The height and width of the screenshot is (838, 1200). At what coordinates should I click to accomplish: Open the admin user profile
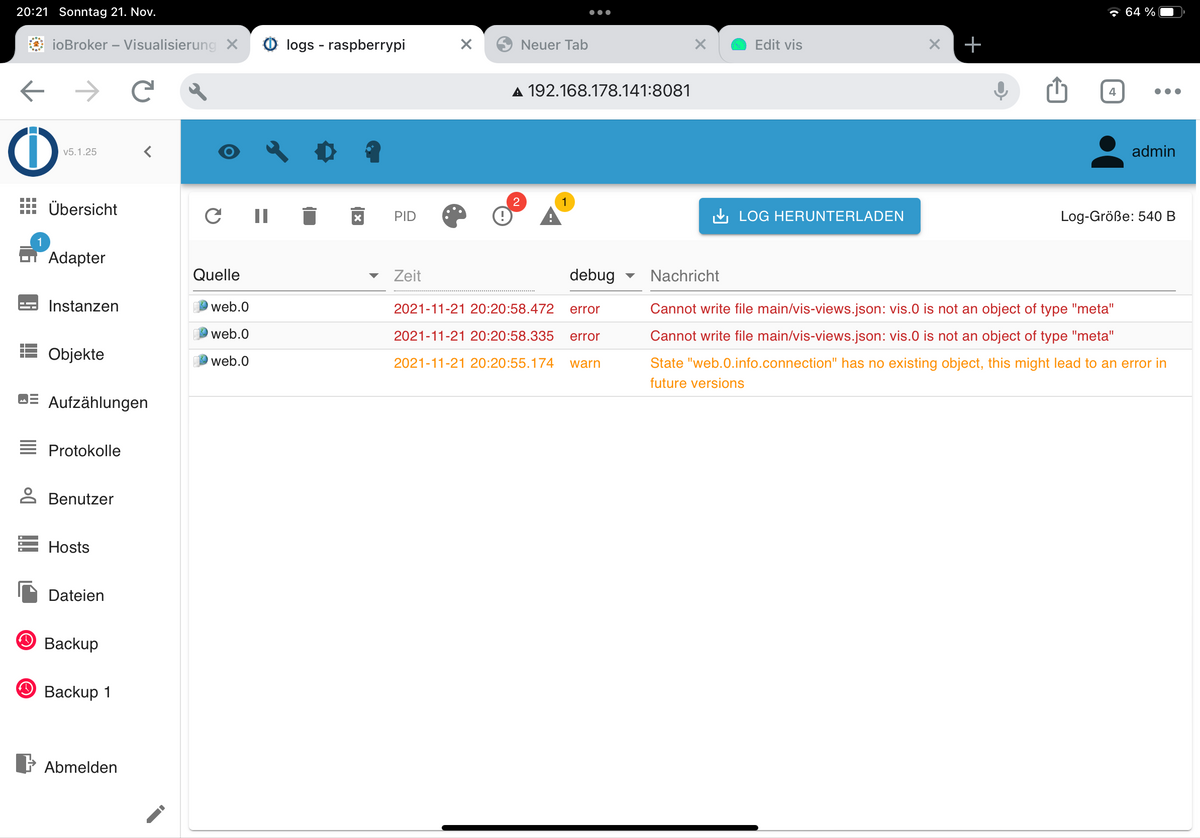pyautogui.click(x=1133, y=152)
